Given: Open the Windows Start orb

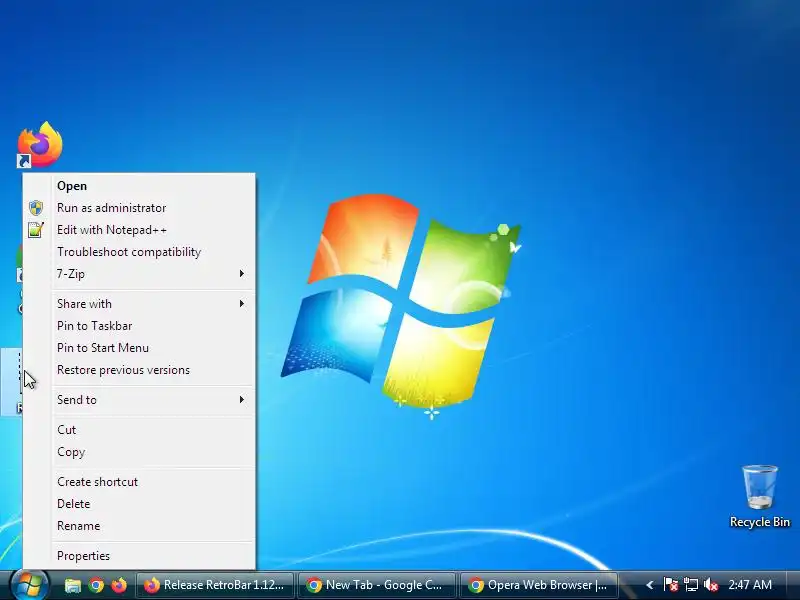Looking at the screenshot, I should click(29, 585).
